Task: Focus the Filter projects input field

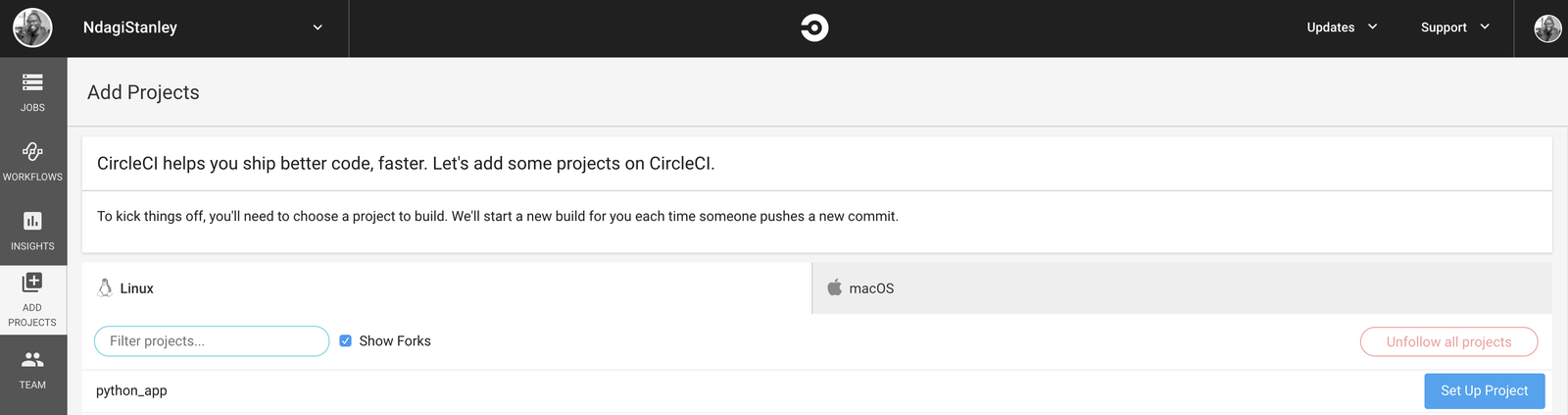Action: tap(212, 341)
